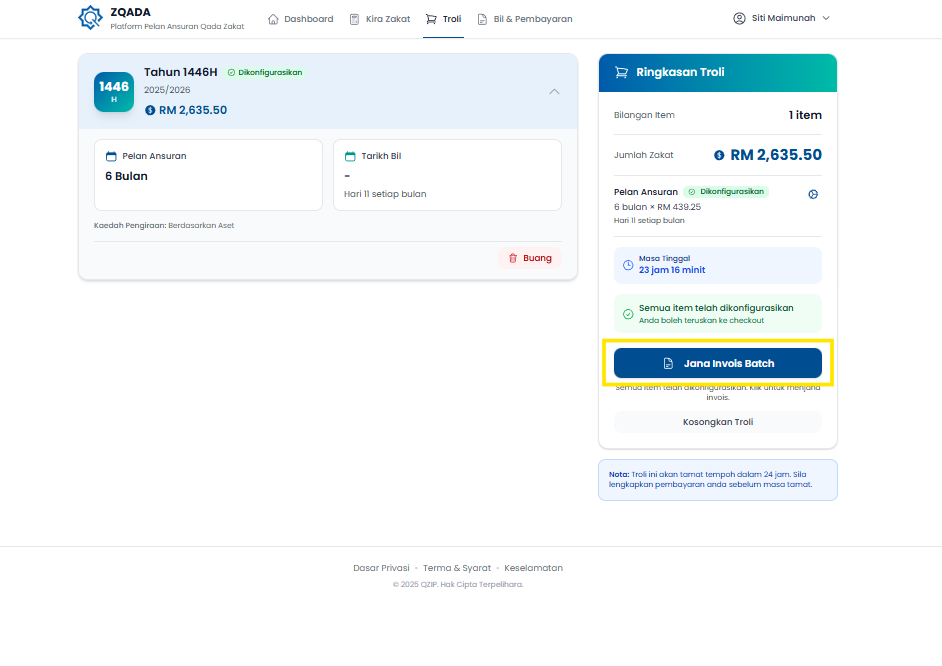Image resolution: width=942 pixels, height=666 pixels.
Task: Open installment plan settings gear icon
Action: 813,194
